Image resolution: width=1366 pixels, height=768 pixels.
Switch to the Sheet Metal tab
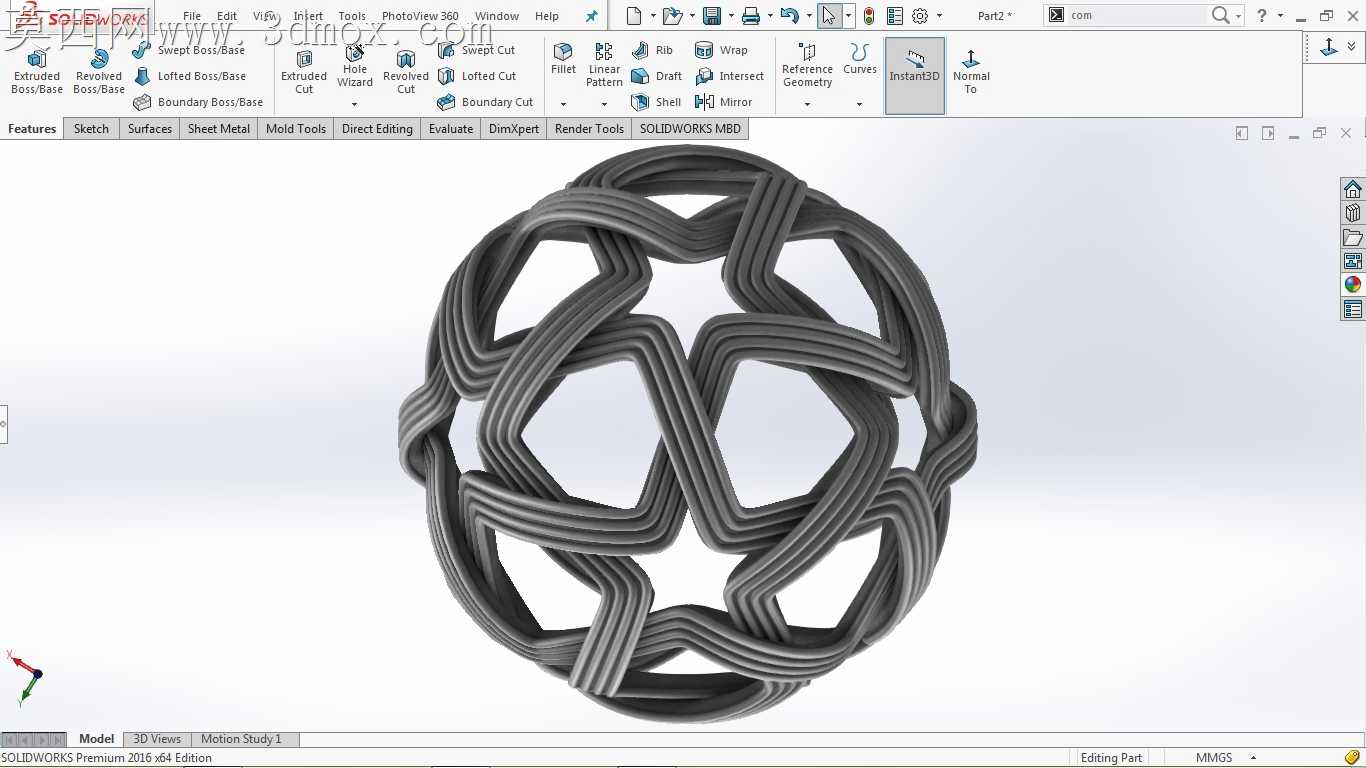[x=219, y=129]
